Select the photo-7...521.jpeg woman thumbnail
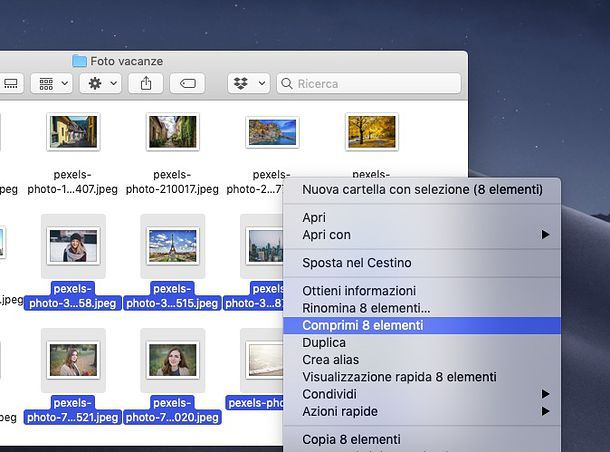This screenshot has height=452, width=610. click(x=73, y=360)
